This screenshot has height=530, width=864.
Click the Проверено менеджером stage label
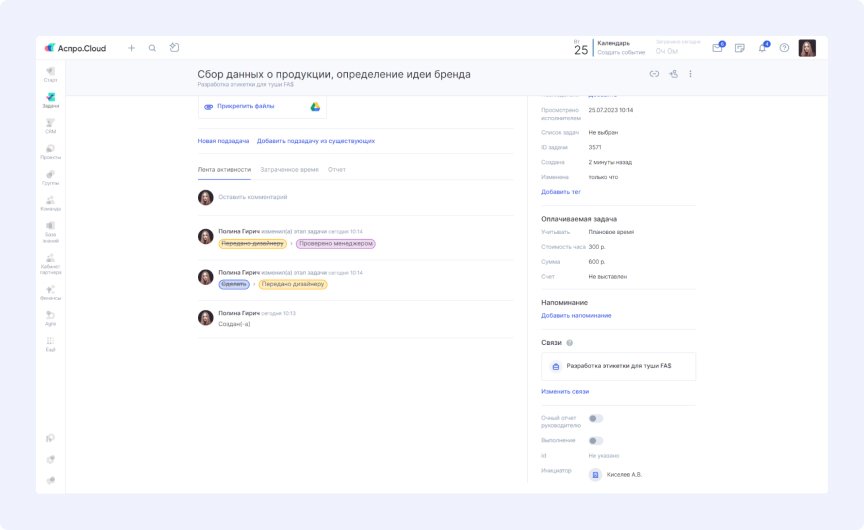336,244
